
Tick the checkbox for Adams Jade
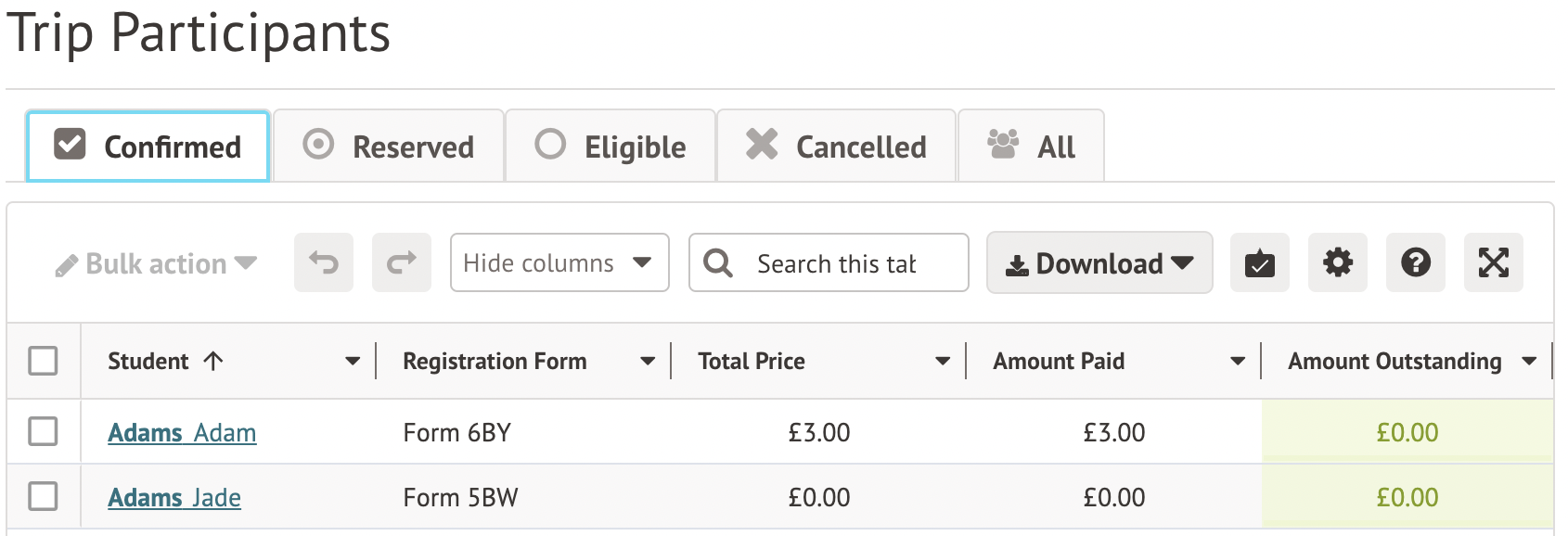click(x=43, y=496)
